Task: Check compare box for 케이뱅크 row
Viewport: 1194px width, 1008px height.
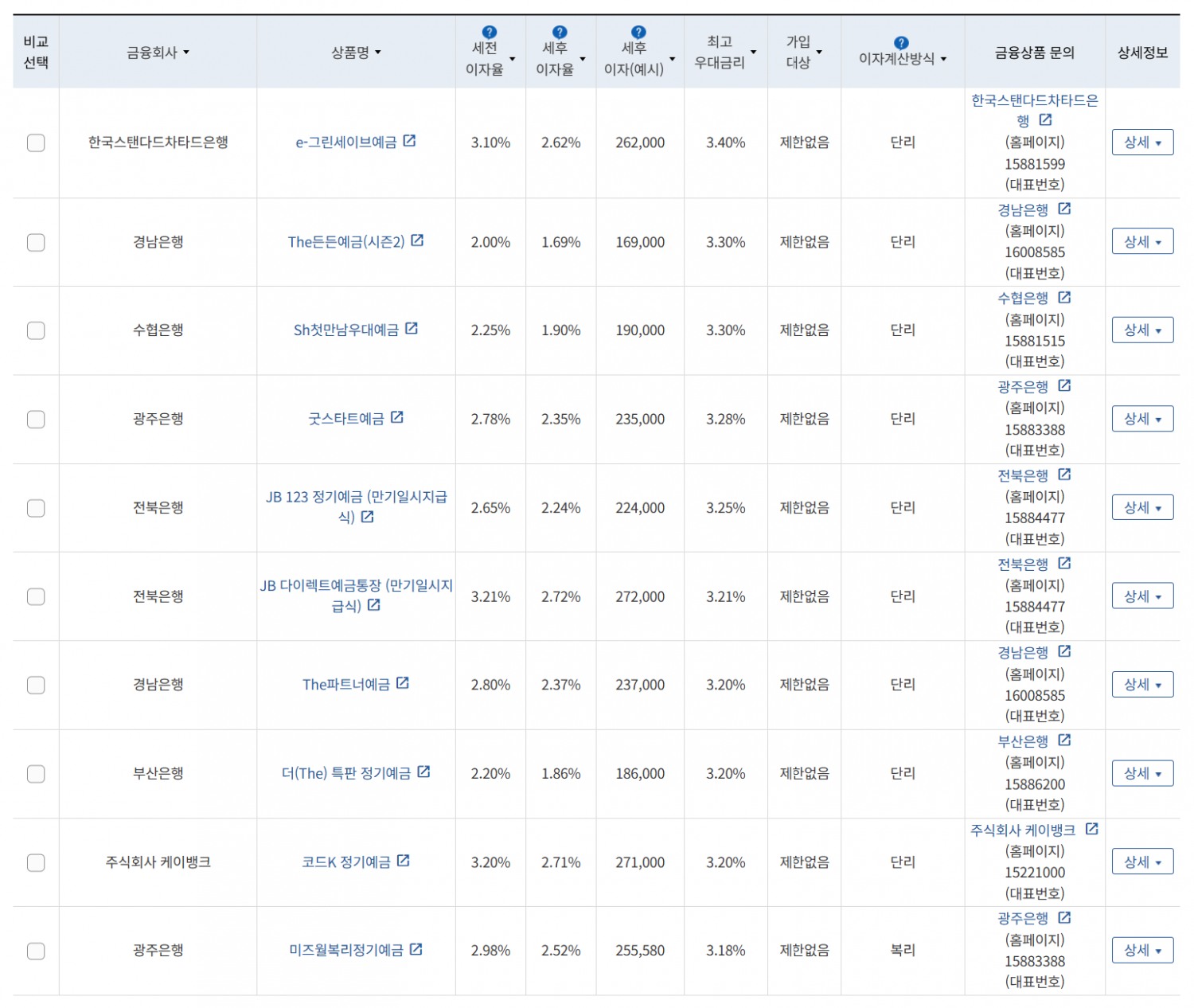Action: tap(36, 862)
